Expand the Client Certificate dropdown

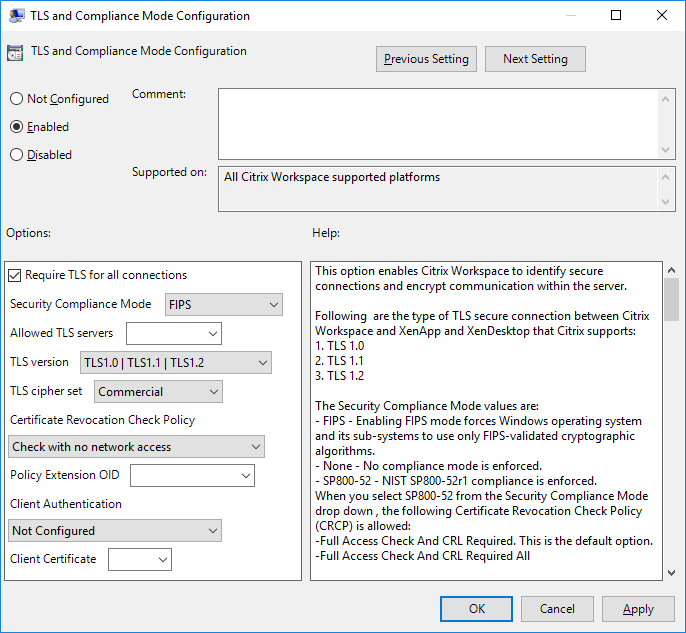pos(139,559)
